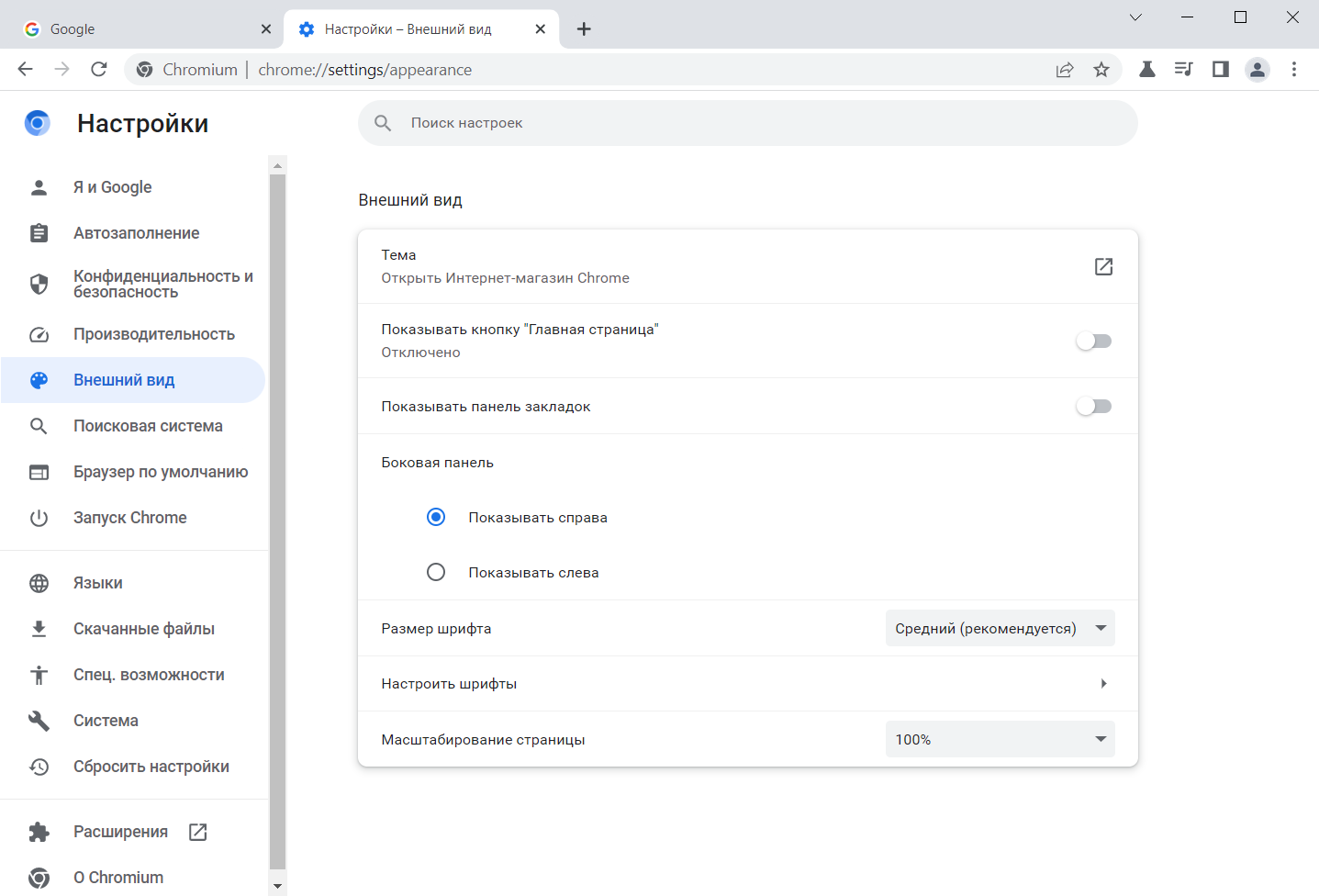This screenshot has height=896, width=1319.
Task: Select Показывать слева radio button
Action: click(436, 572)
